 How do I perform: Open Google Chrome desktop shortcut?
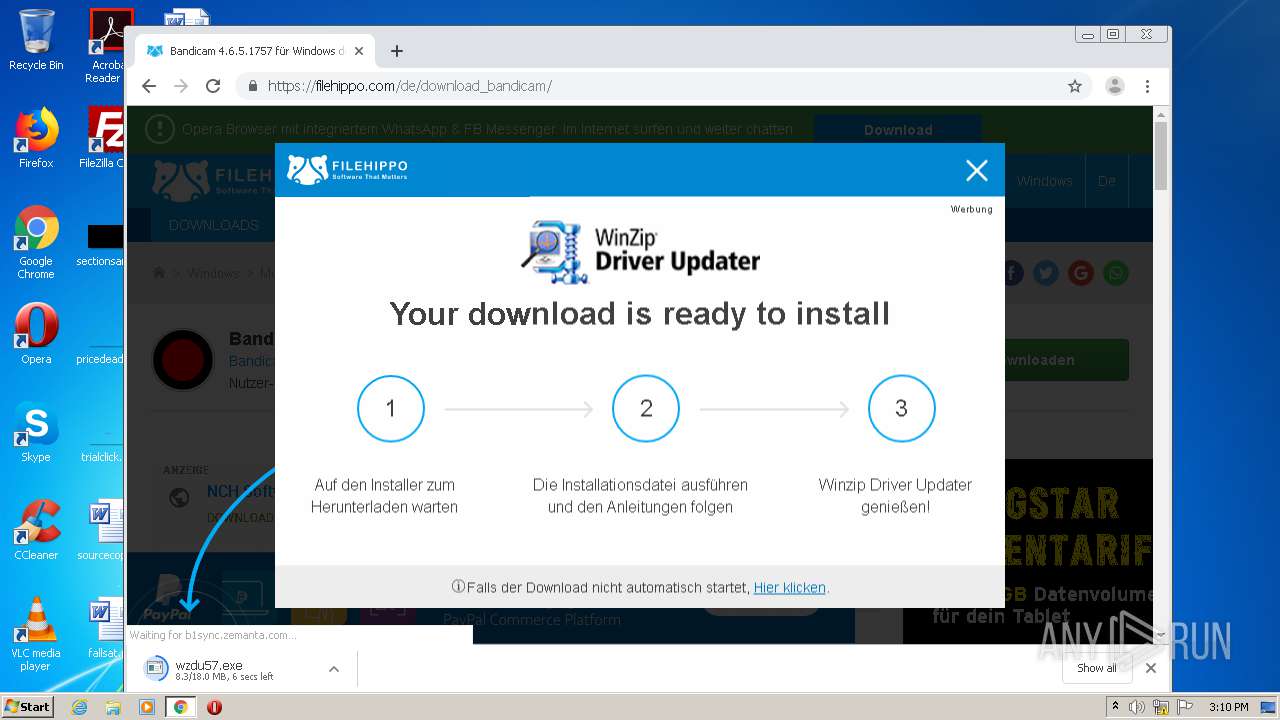(x=36, y=242)
